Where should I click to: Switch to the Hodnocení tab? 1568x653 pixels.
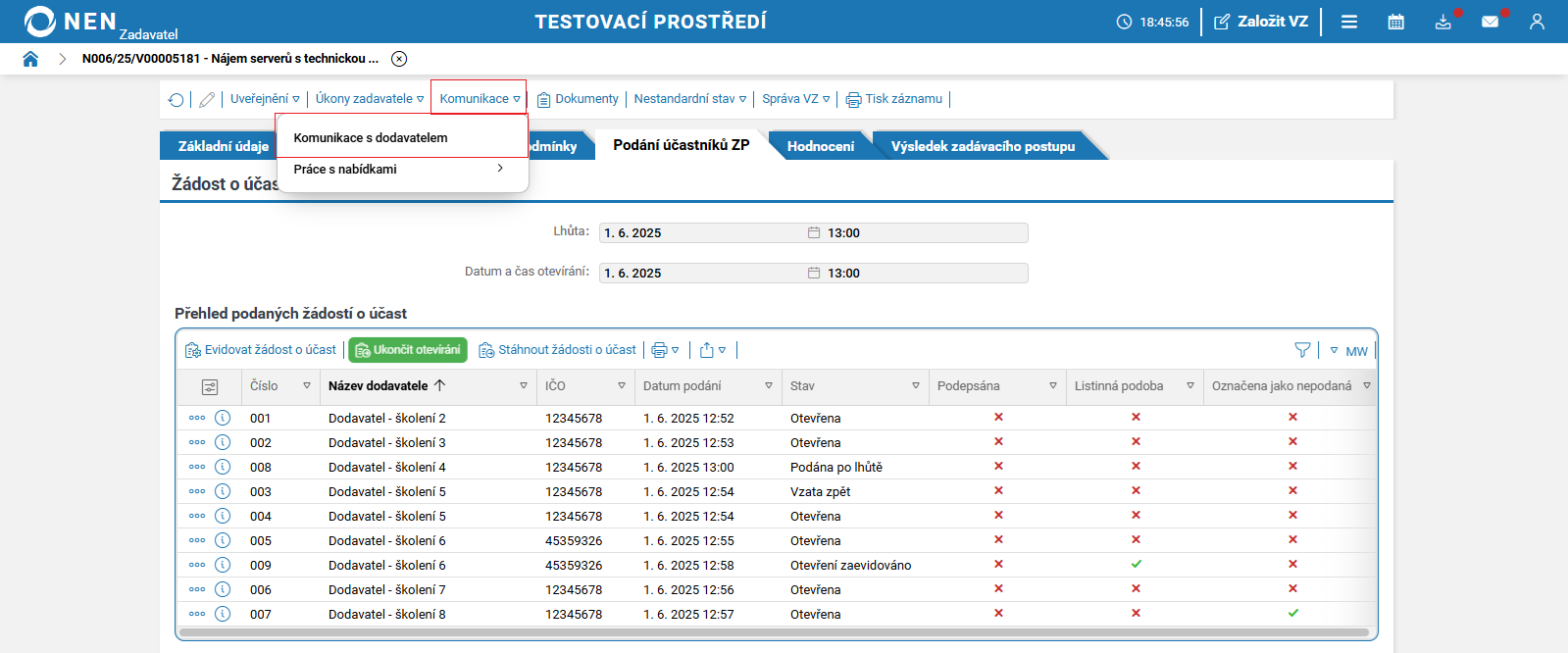[820, 146]
